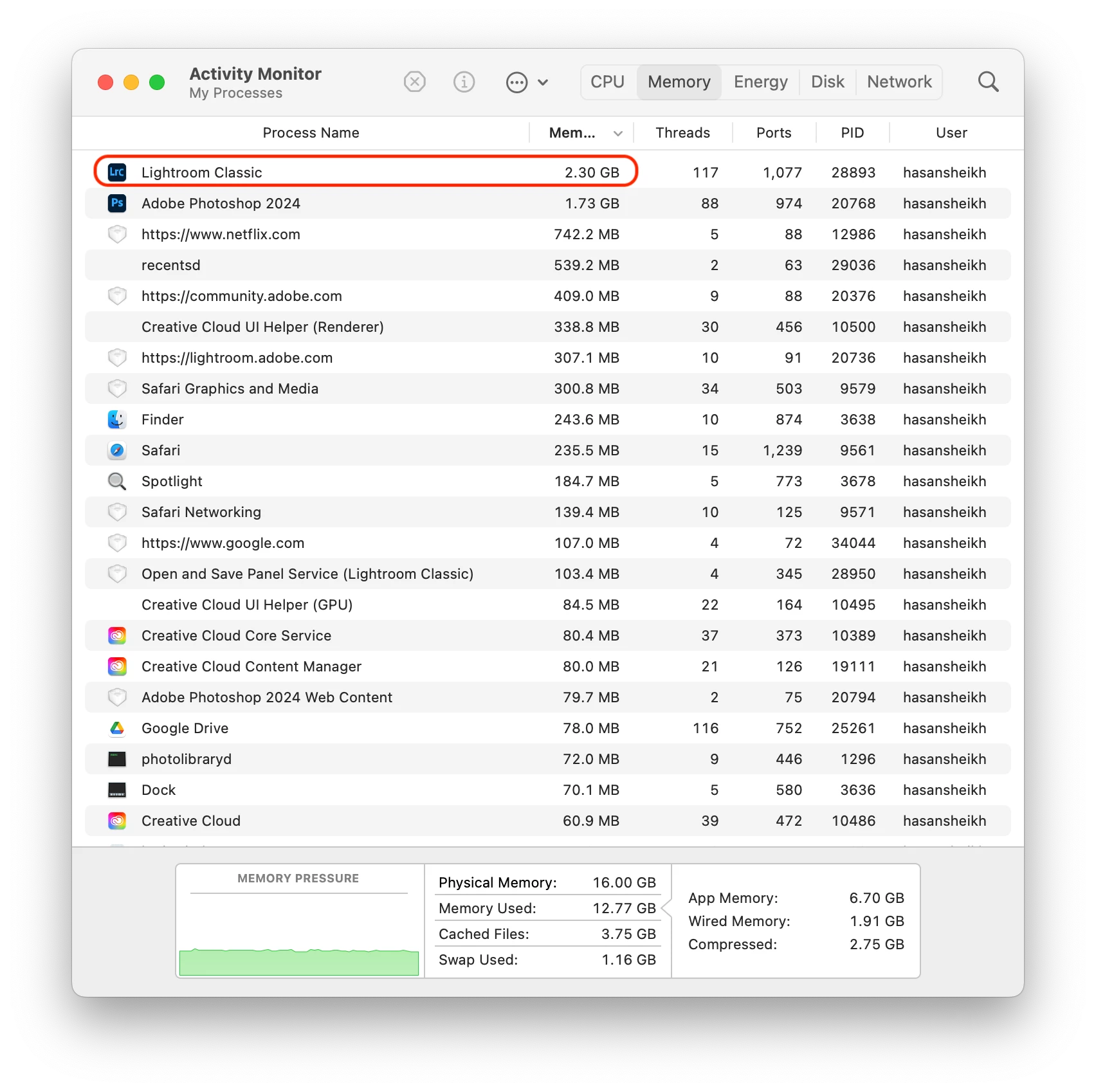Click the Dock process icon
1096x1092 pixels.
pos(117,790)
